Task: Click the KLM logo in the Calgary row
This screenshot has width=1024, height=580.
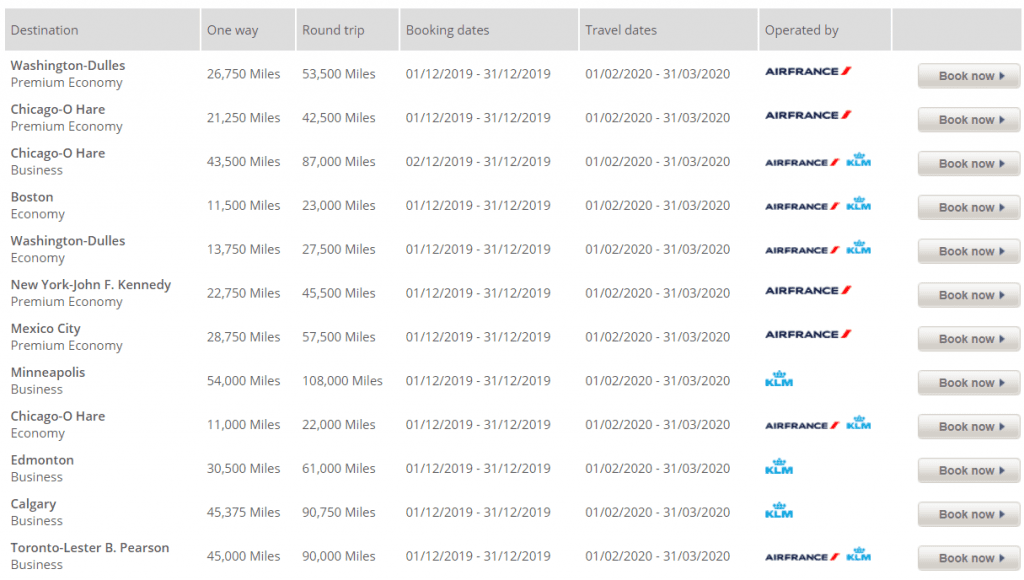Action: click(x=778, y=511)
